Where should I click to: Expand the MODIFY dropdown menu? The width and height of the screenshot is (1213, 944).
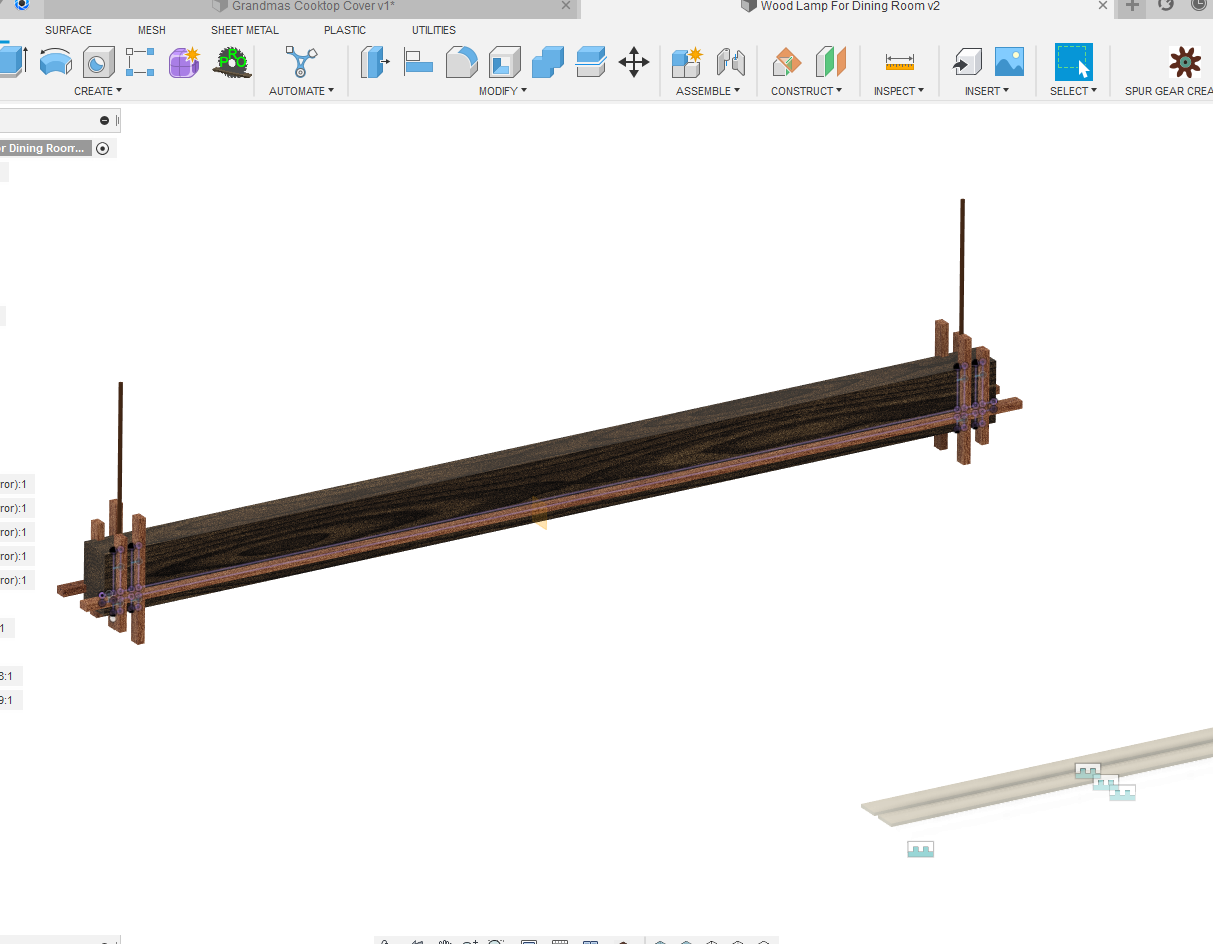502,90
